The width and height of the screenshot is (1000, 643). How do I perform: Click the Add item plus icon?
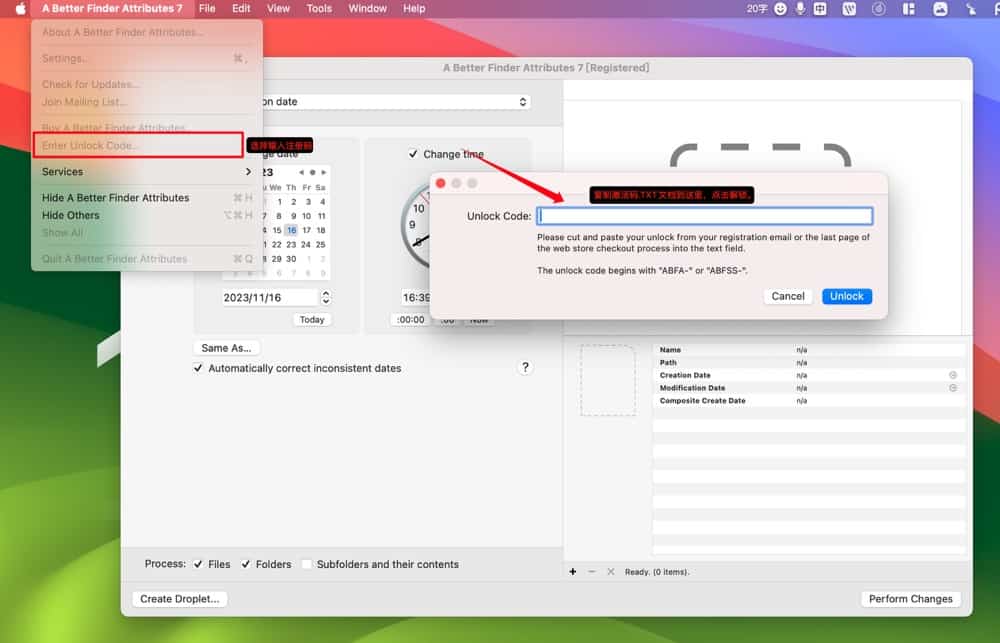[573, 571]
